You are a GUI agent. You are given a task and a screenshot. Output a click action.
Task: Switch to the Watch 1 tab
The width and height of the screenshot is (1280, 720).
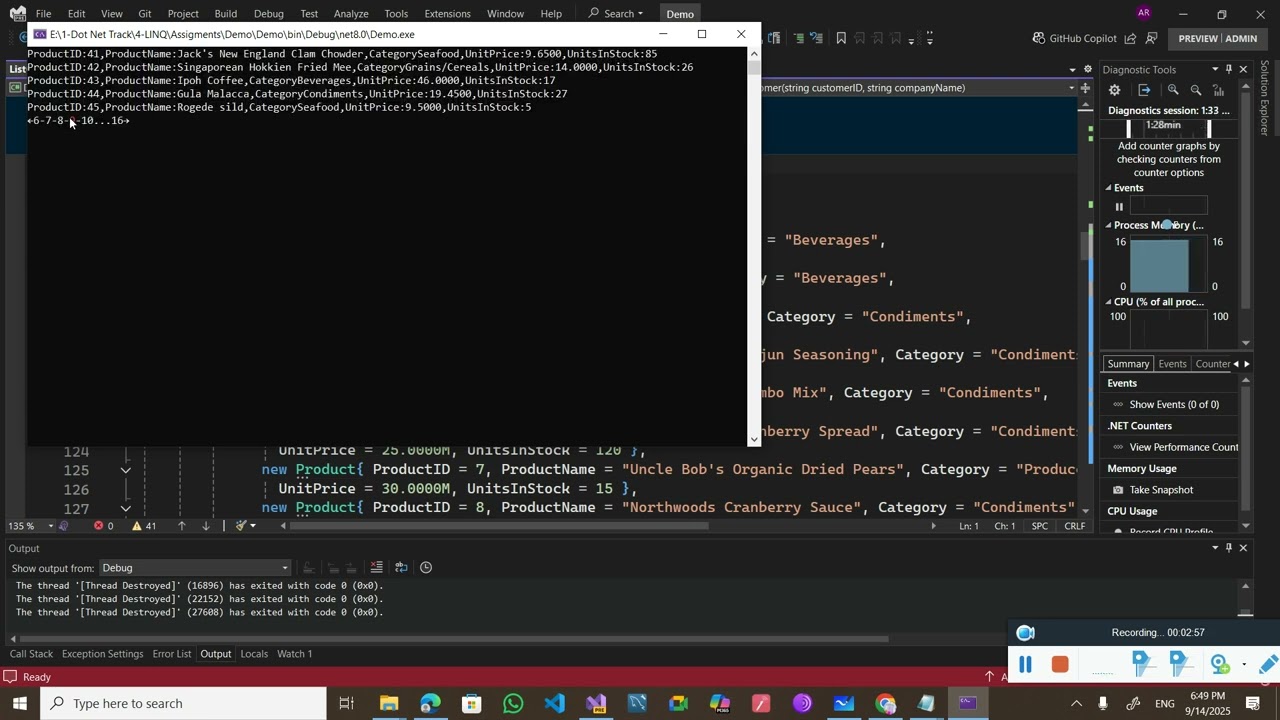point(294,654)
